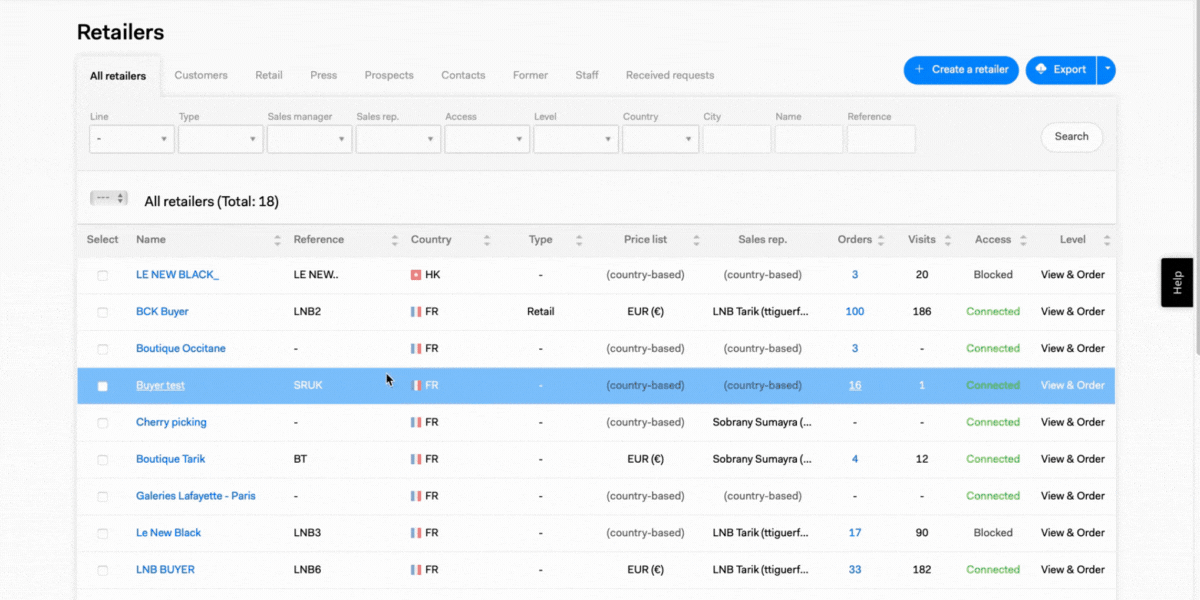Select the Galeries Lafayette - Paris checkbox

click(x=102, y=497)
